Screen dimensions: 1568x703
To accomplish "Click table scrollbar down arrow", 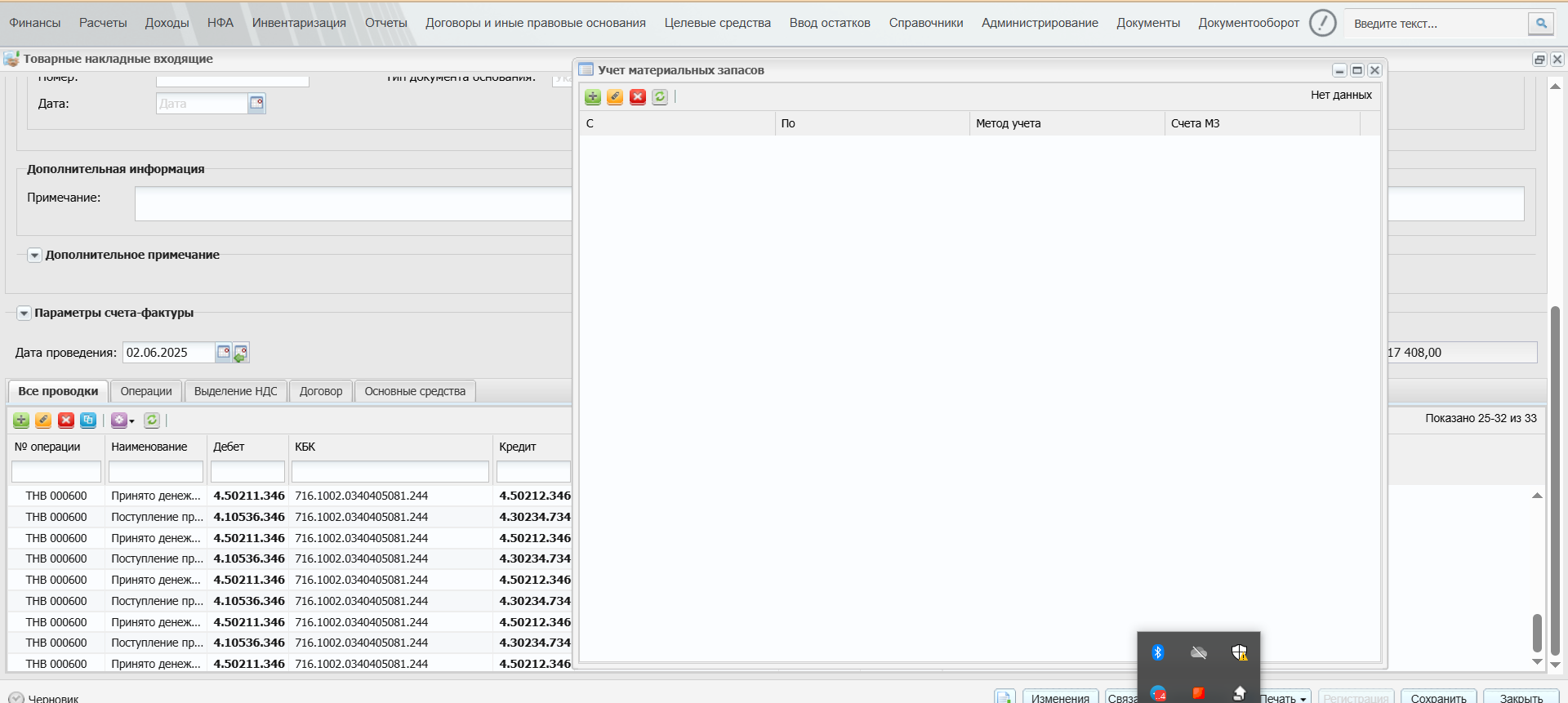I will click(x=1537, y=662).
